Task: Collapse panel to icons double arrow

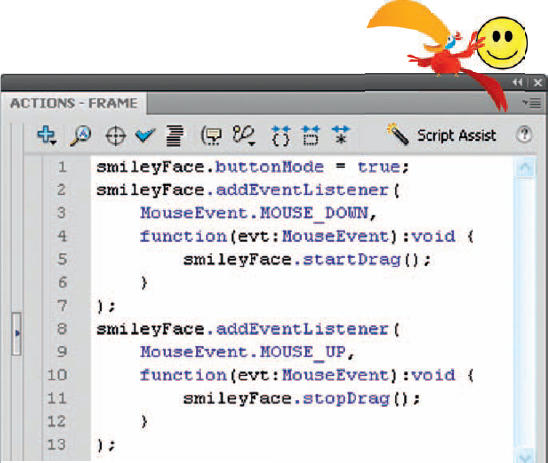Action: click(518, 82)
